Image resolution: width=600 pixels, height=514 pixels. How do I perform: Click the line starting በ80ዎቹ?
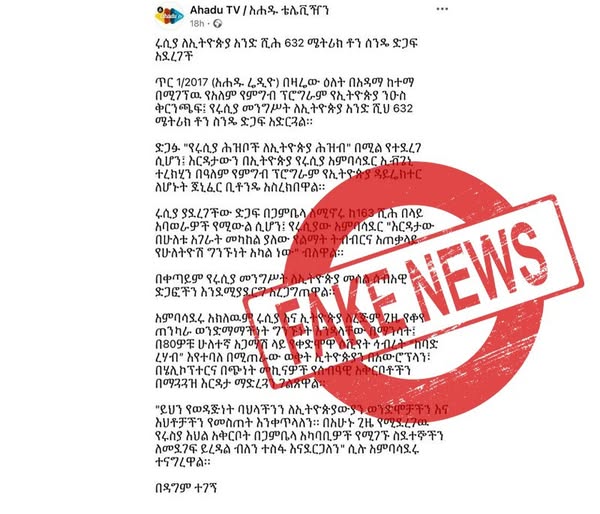(296, 344)
